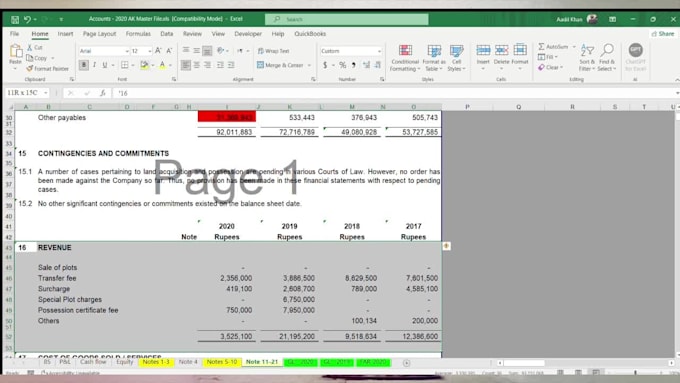Switch to the Page Layout tab
This screenshot has height=383, width=680.
click(x=99, y=33)
